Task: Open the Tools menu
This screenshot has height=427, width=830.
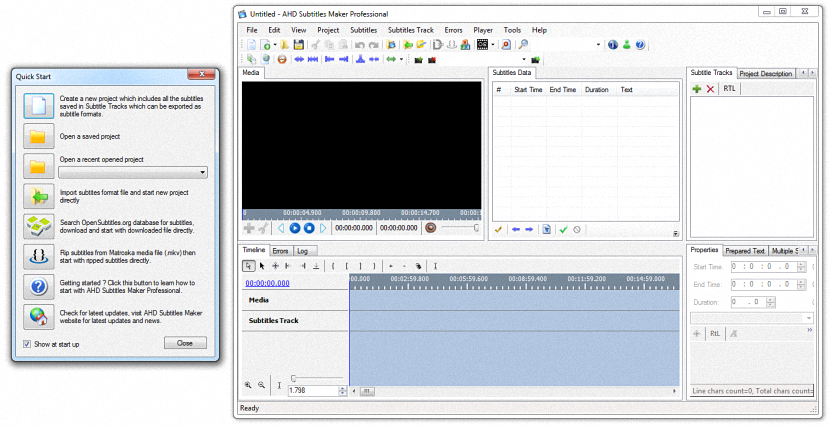Action: point(512,30)
